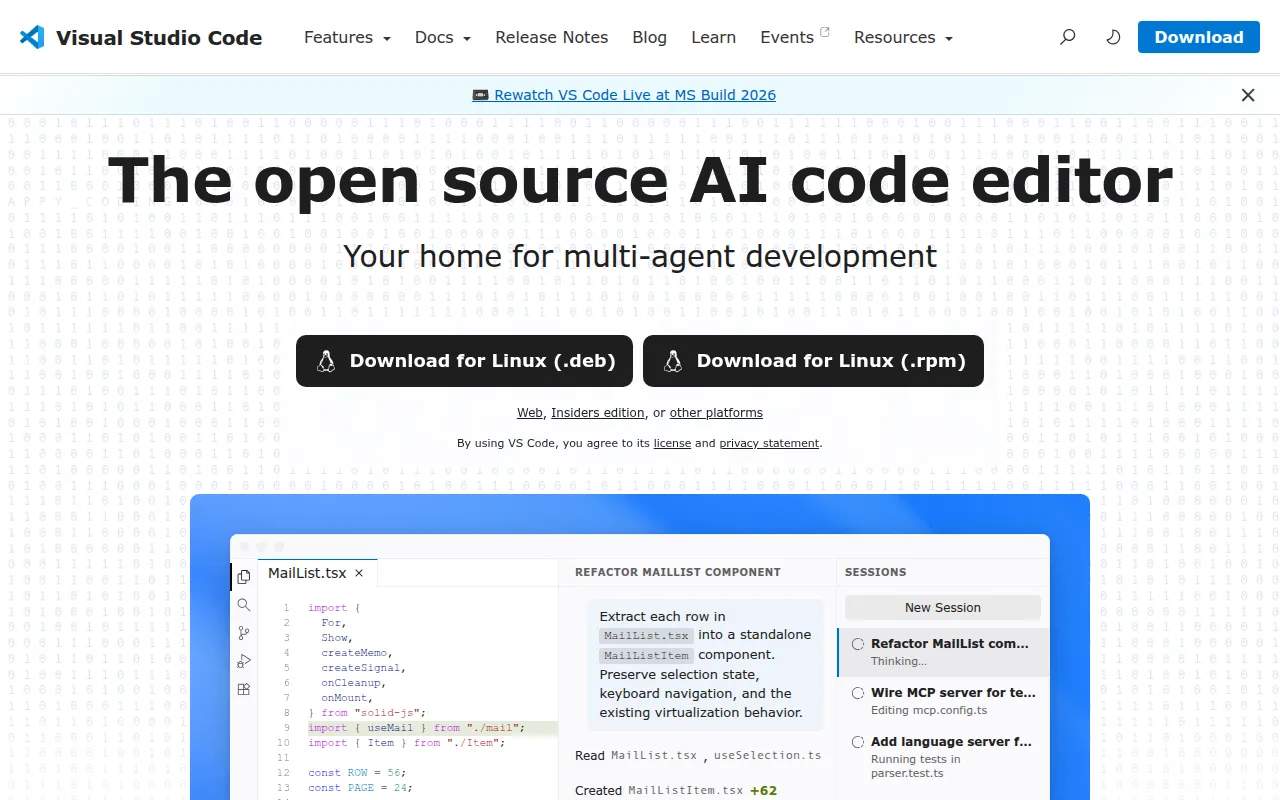
Task: Download for Linux (.rpm)
Action: (x=813, y=361)
